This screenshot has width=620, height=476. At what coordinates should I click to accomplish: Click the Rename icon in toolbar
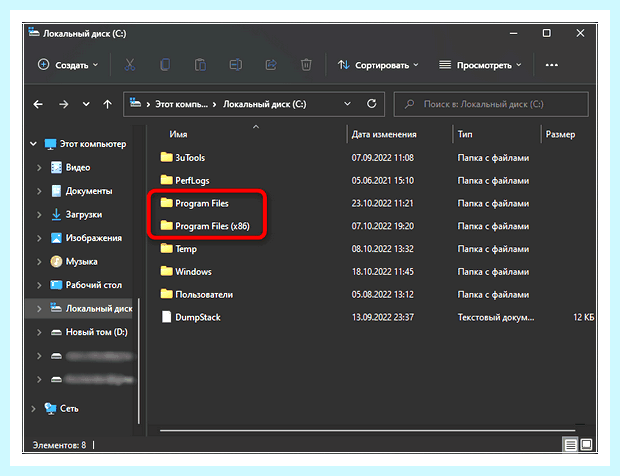236,65
